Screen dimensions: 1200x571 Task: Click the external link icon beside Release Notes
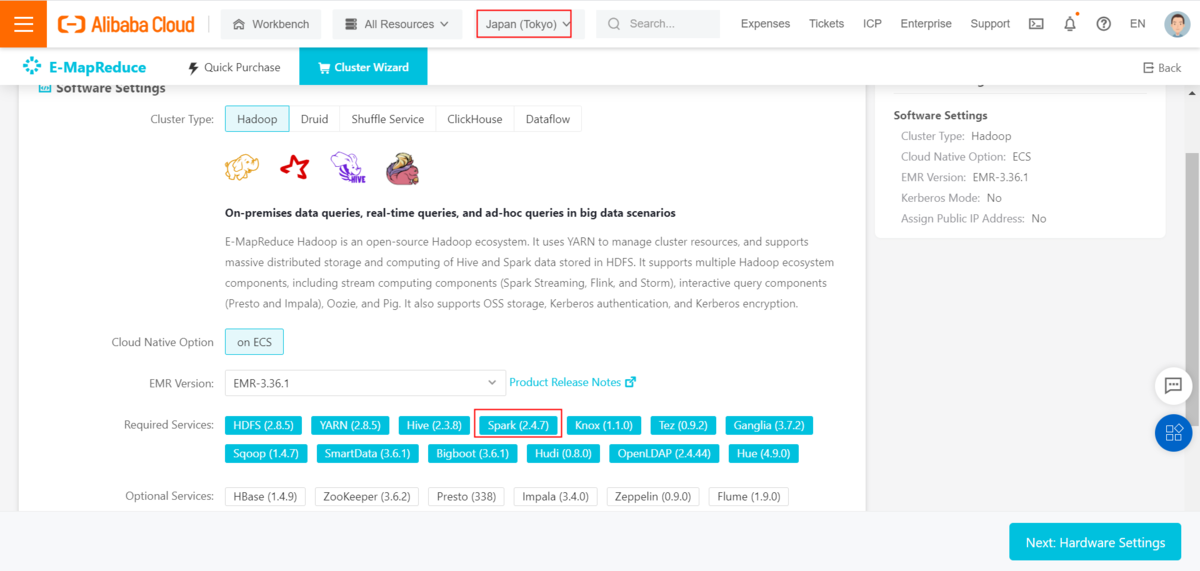[x=630, y=382]
